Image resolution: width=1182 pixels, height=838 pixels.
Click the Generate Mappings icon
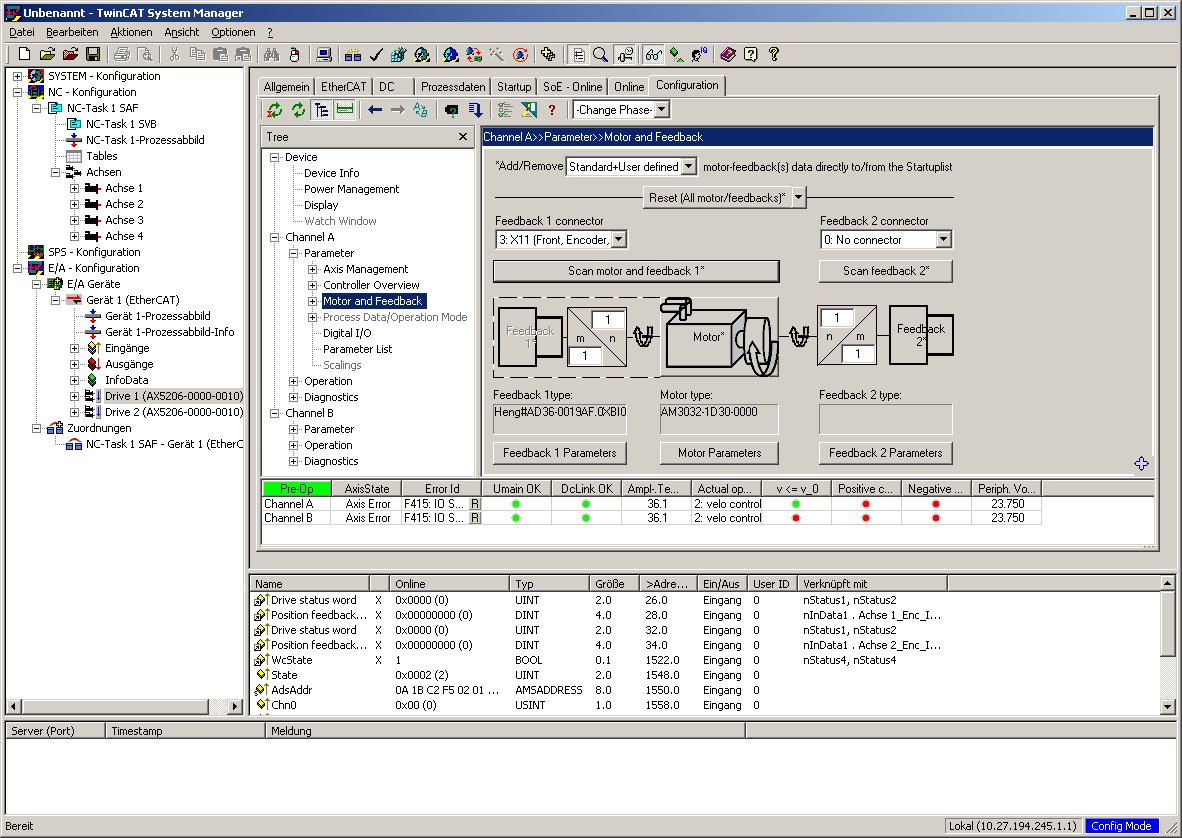(x=353, y=54)
